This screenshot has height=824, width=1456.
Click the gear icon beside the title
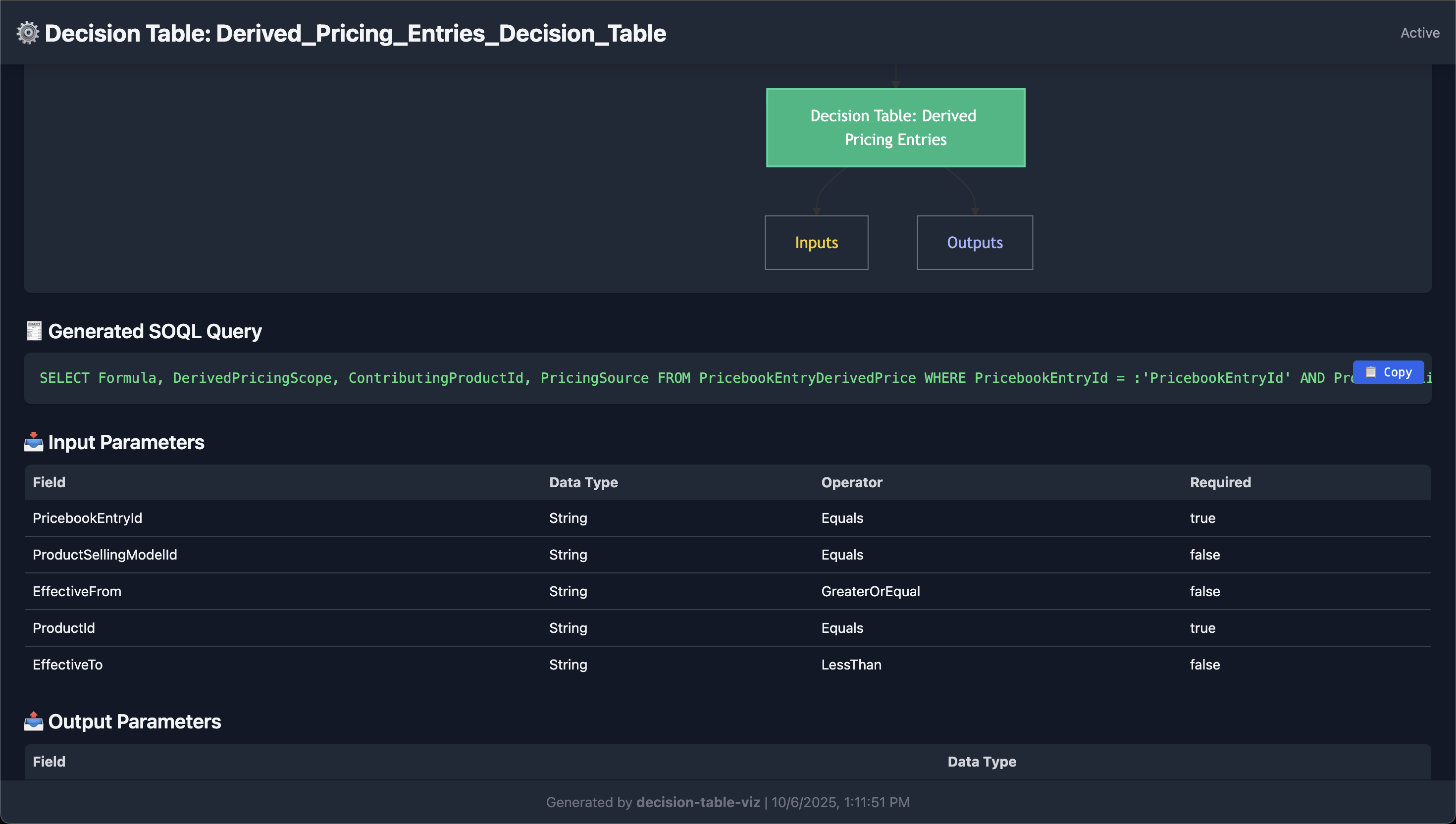[27, 33]
